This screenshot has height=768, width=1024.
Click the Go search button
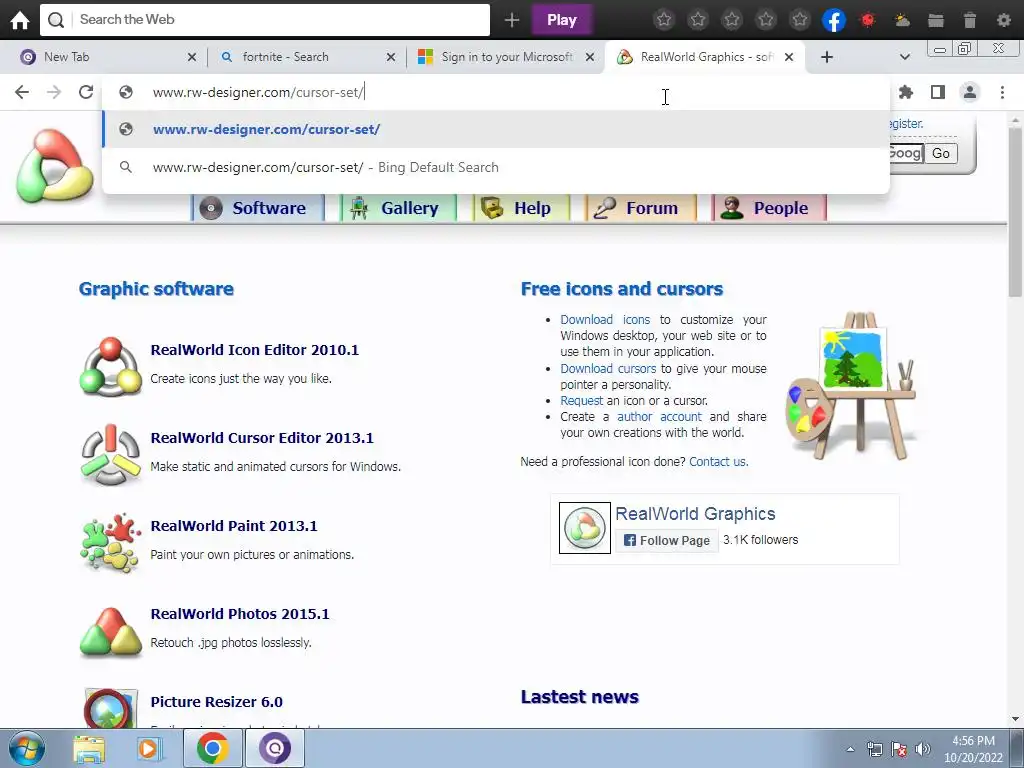[941, 153]
